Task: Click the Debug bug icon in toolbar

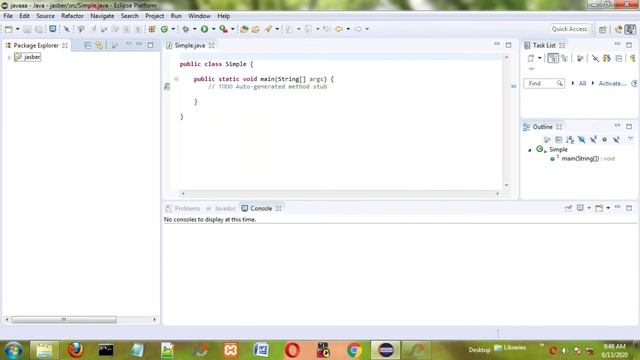Action: click(x=186, y=29)
